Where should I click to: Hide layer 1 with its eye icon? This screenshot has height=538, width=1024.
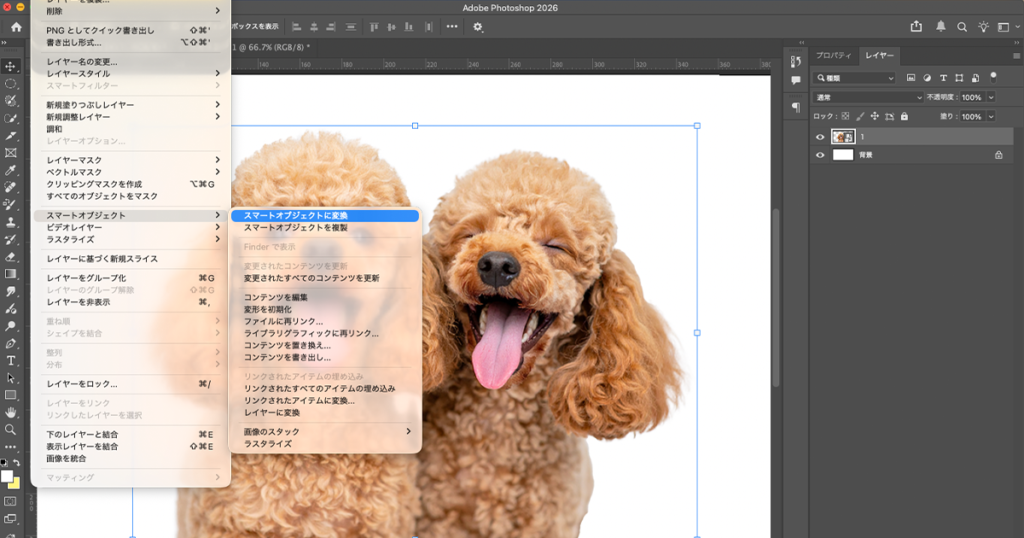(x=820, y=137)
